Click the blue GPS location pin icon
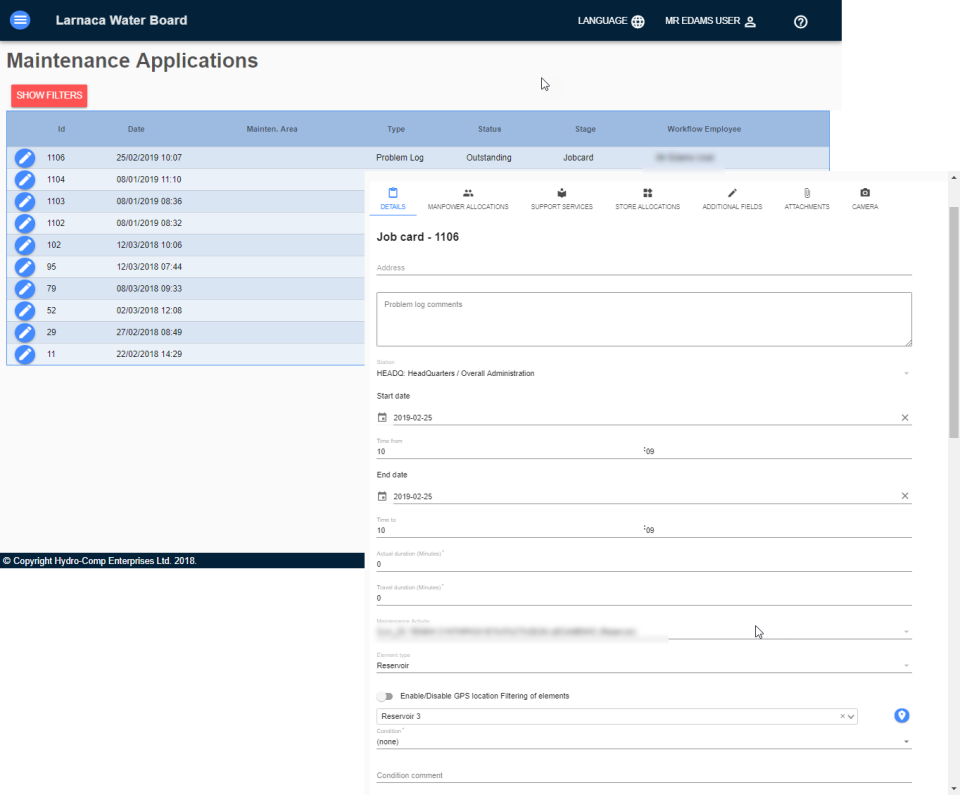The height and width of the screenshot is (795, 960). [901, 716]
